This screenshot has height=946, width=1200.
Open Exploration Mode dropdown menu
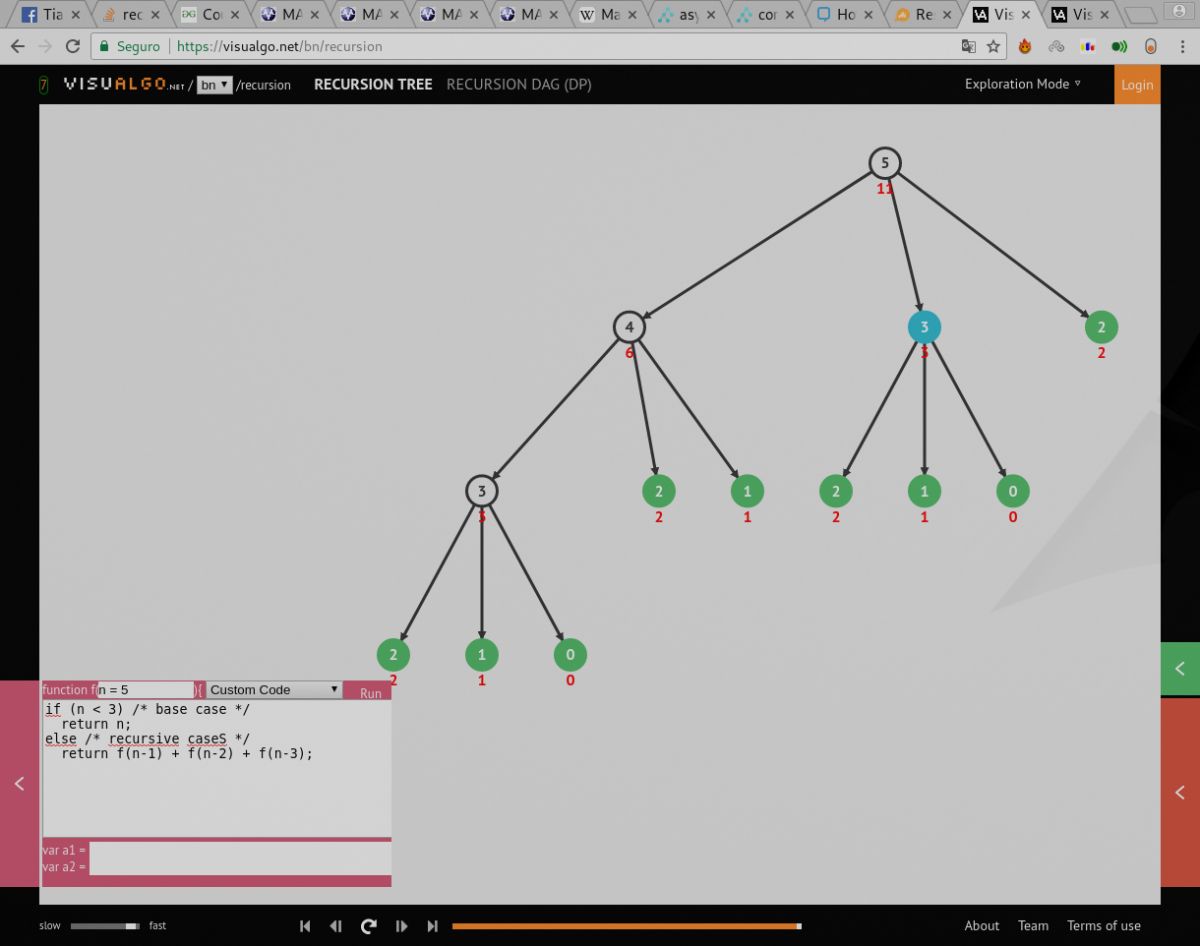pos(1022,84)
